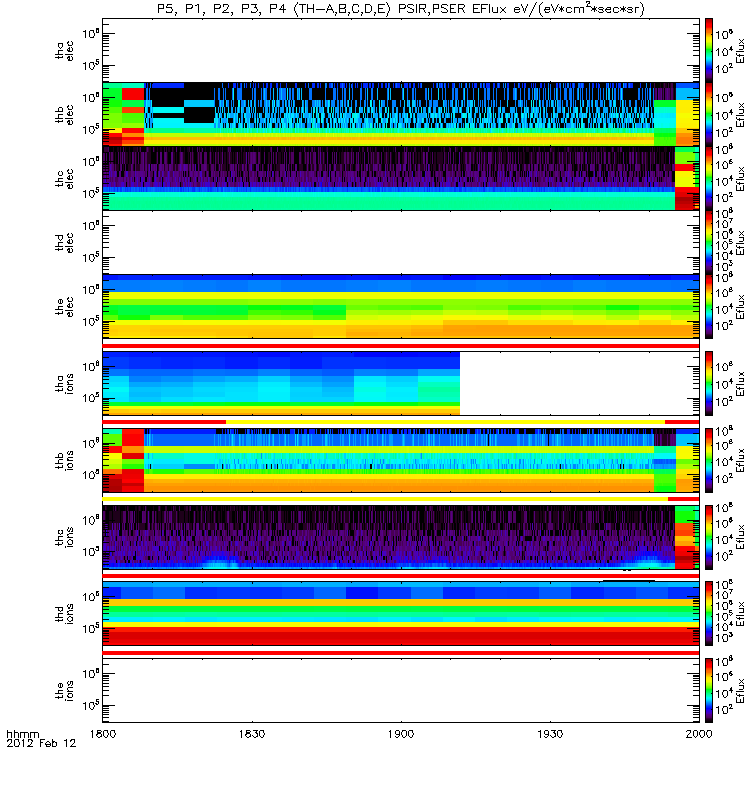Select the 'the ions' axis label
Viewport: 750px width, 800px height.
65,690
